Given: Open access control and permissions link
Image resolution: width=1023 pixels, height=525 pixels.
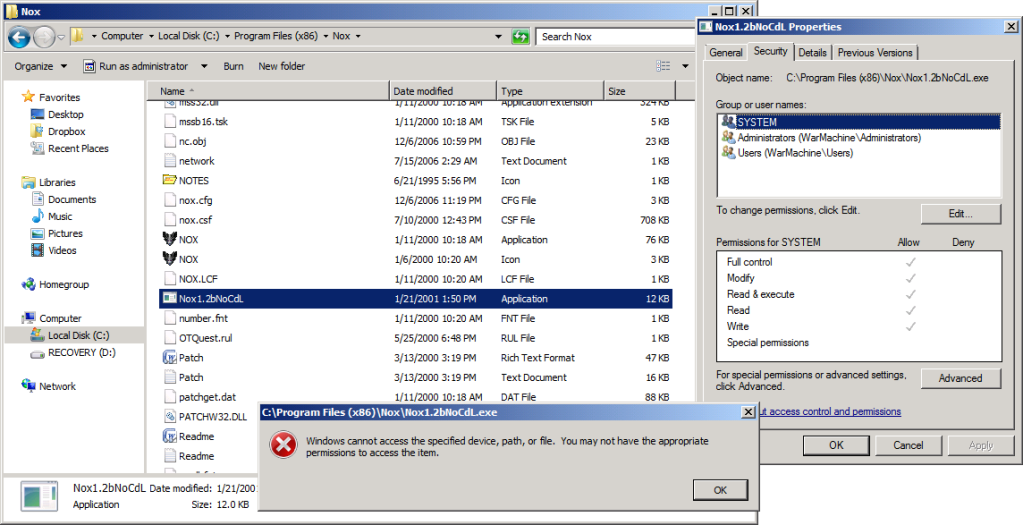Looking at the screenshot, I should [830, 412].
